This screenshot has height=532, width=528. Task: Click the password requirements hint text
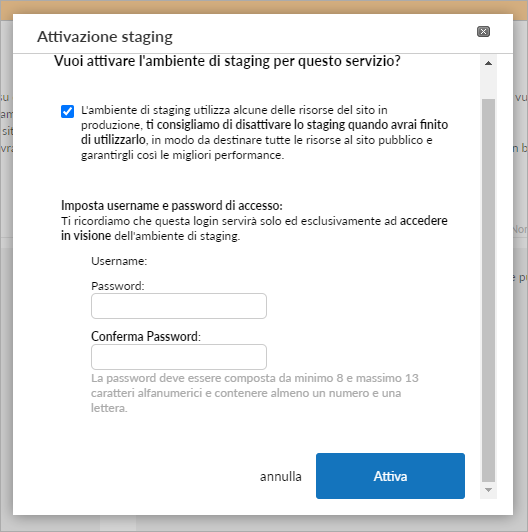click(254, 393)
